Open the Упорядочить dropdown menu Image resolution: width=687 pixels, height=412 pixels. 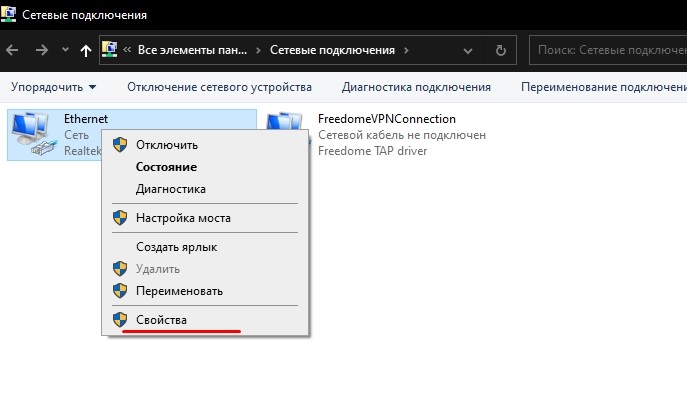pyautogui.click(x=53, y=87)
